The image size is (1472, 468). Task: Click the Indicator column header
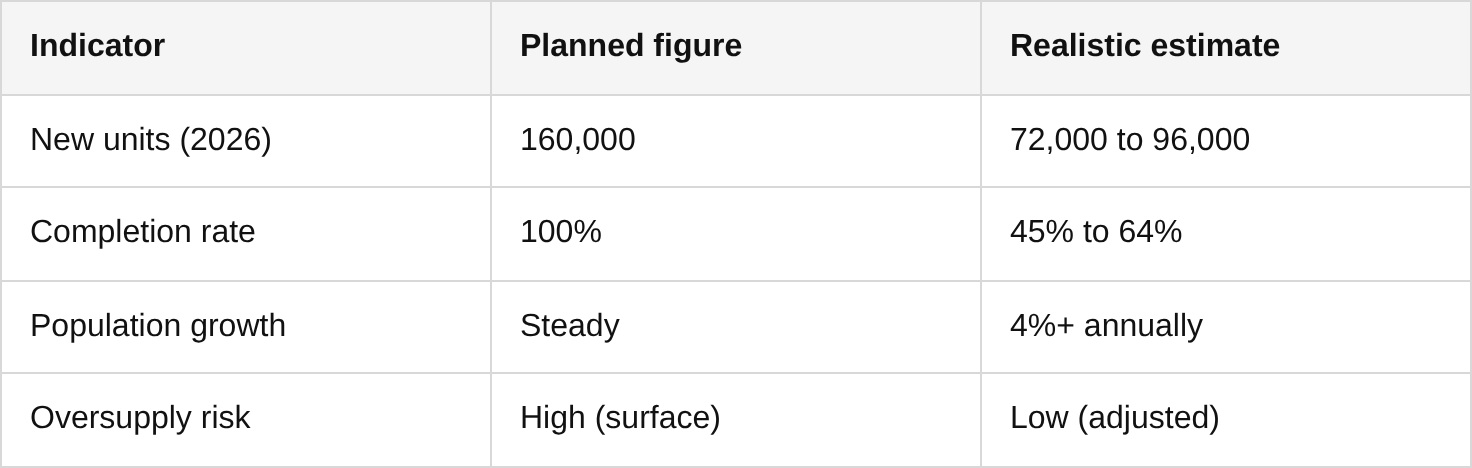coord(97,46)
